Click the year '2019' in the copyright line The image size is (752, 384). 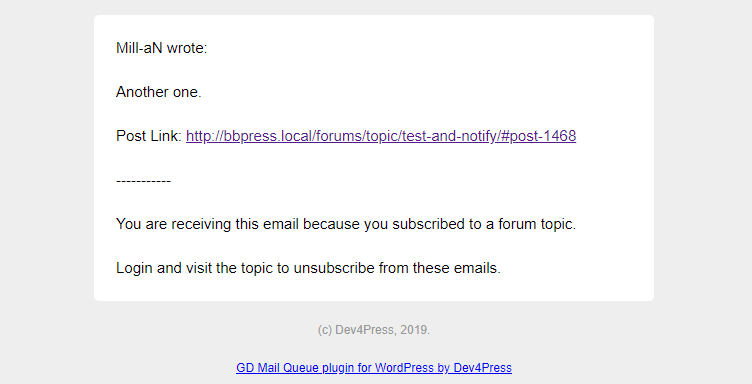click(413, 330)
